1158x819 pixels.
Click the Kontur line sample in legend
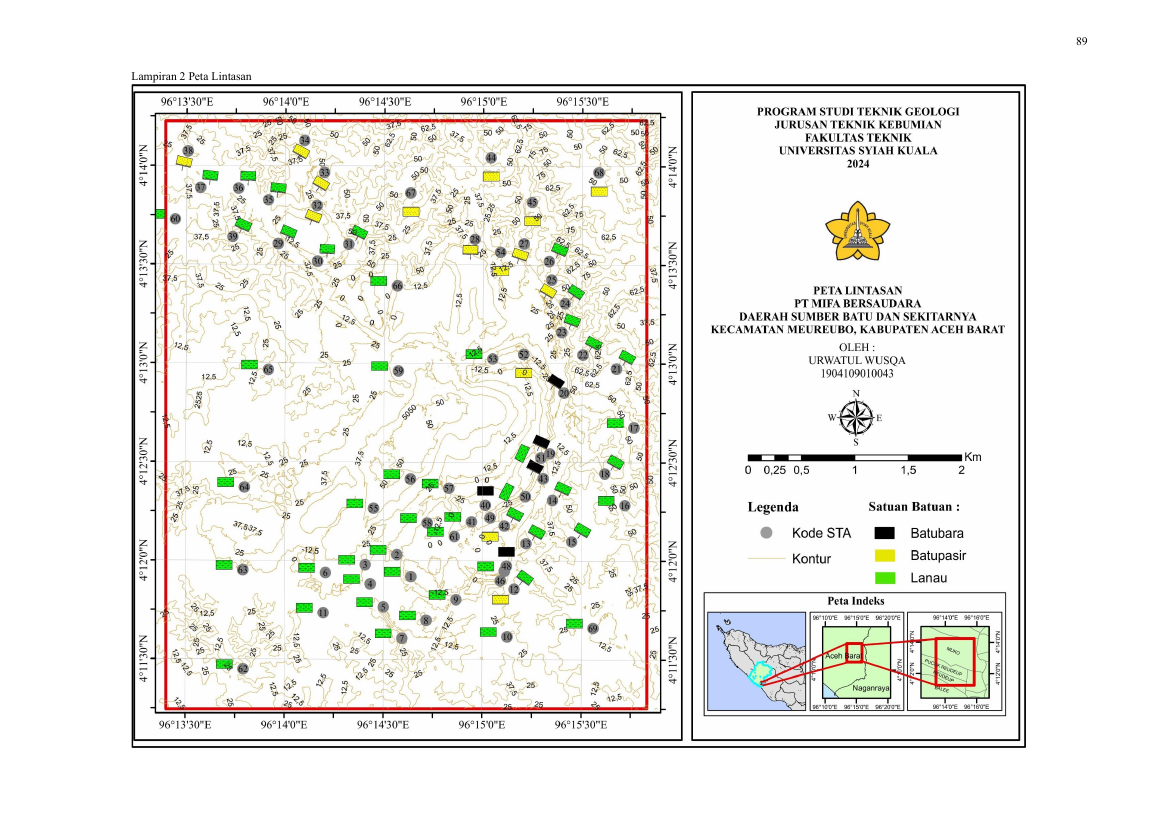tap(767, 559)
